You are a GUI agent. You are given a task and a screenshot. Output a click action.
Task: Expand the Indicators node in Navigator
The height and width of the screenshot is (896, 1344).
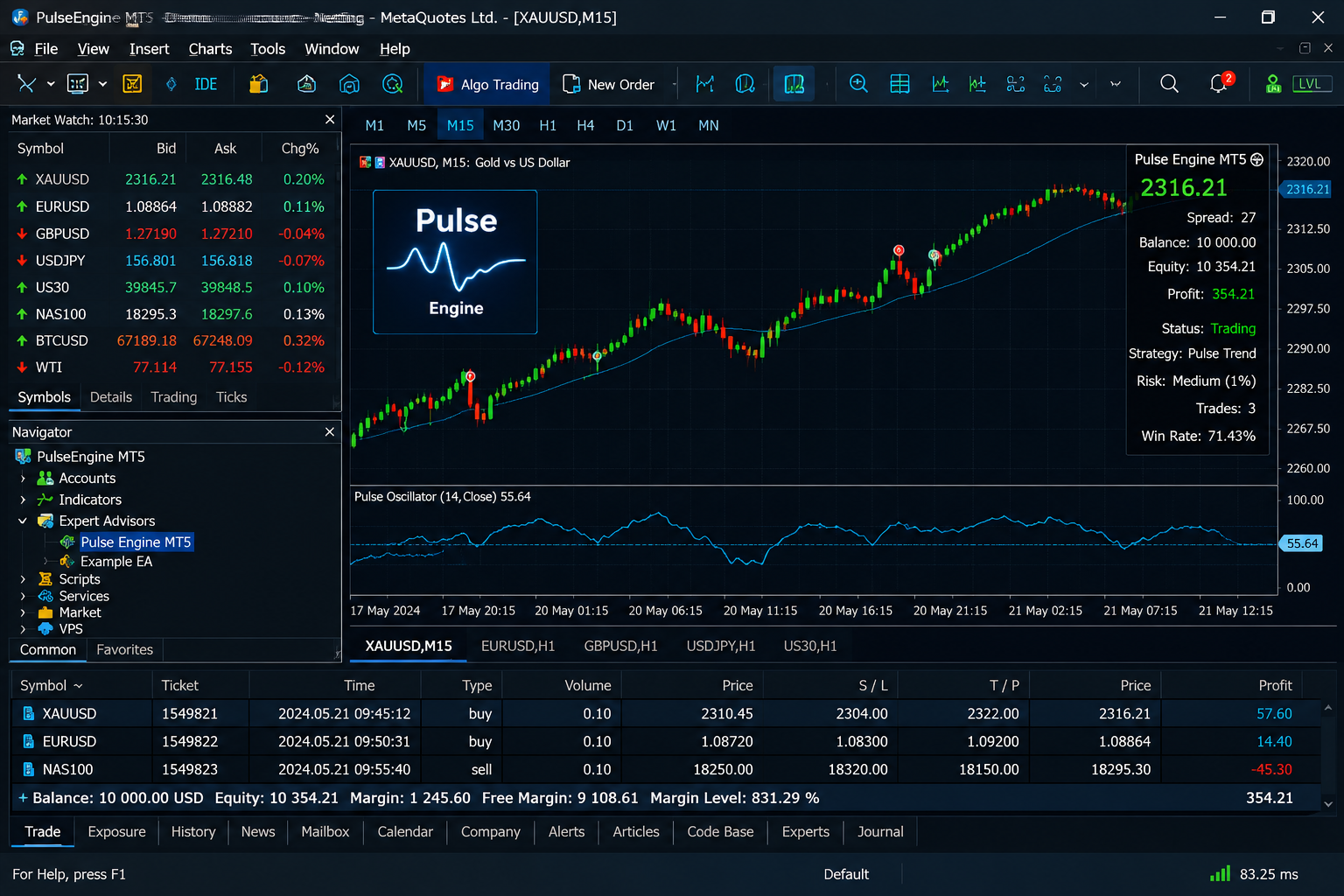coord(23,500)
